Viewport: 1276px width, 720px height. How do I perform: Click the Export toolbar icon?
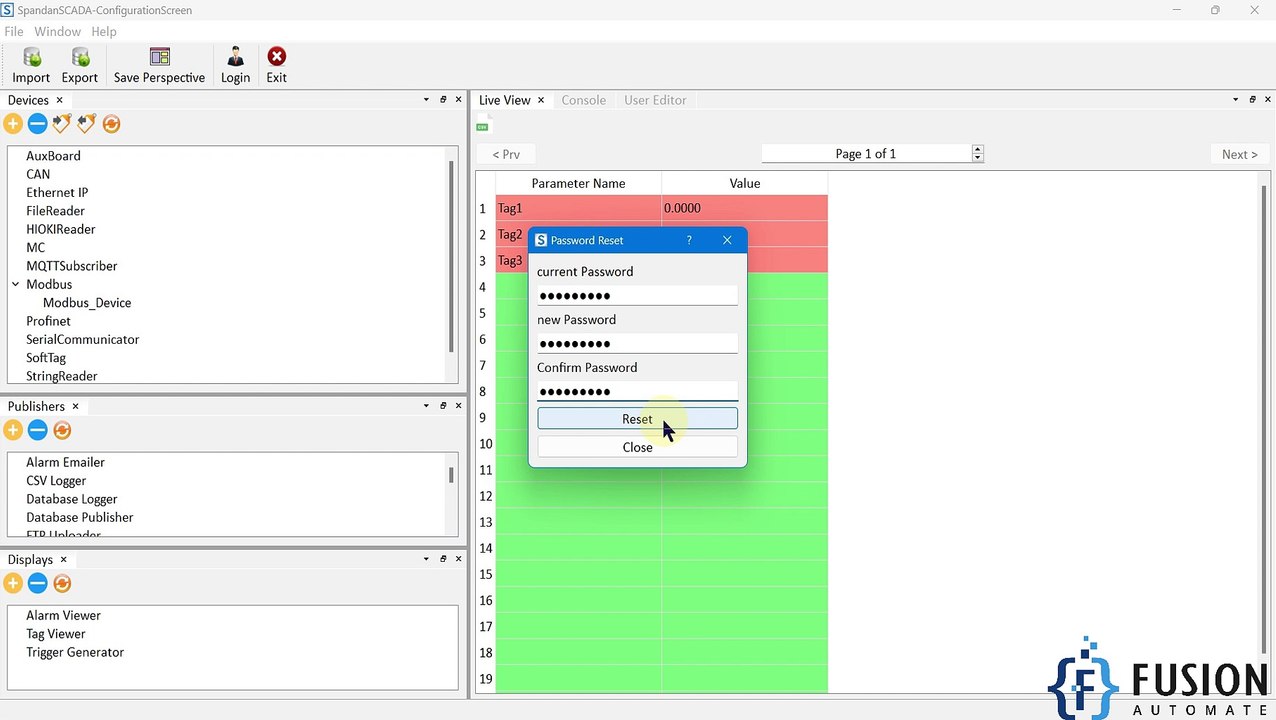(80, 66)
